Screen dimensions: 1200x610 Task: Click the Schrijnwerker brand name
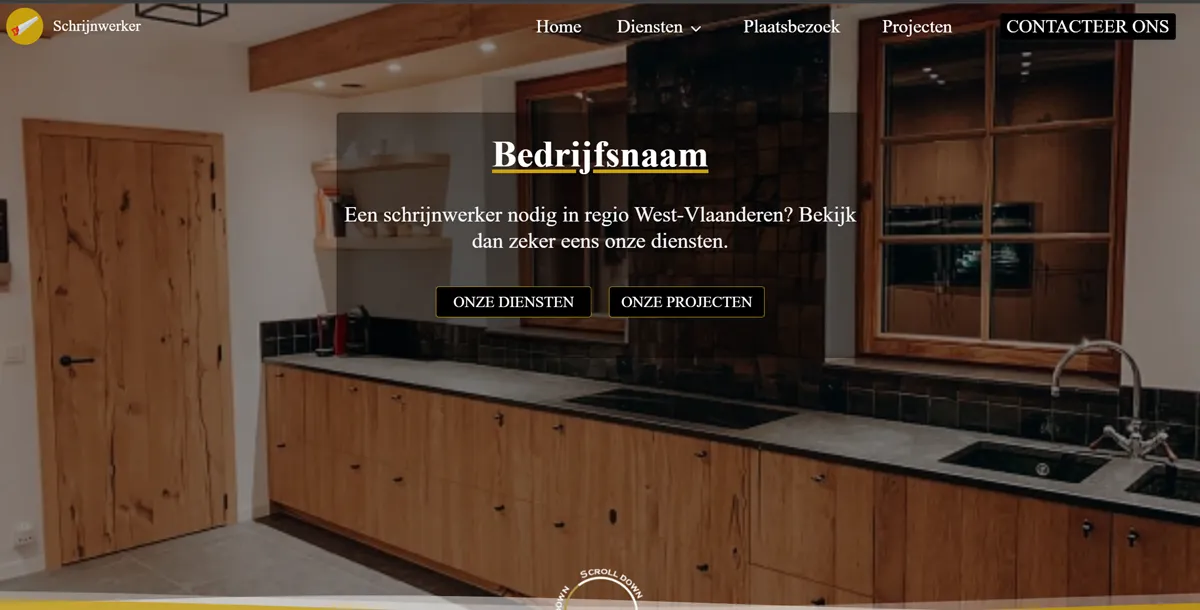click(97, 26)
